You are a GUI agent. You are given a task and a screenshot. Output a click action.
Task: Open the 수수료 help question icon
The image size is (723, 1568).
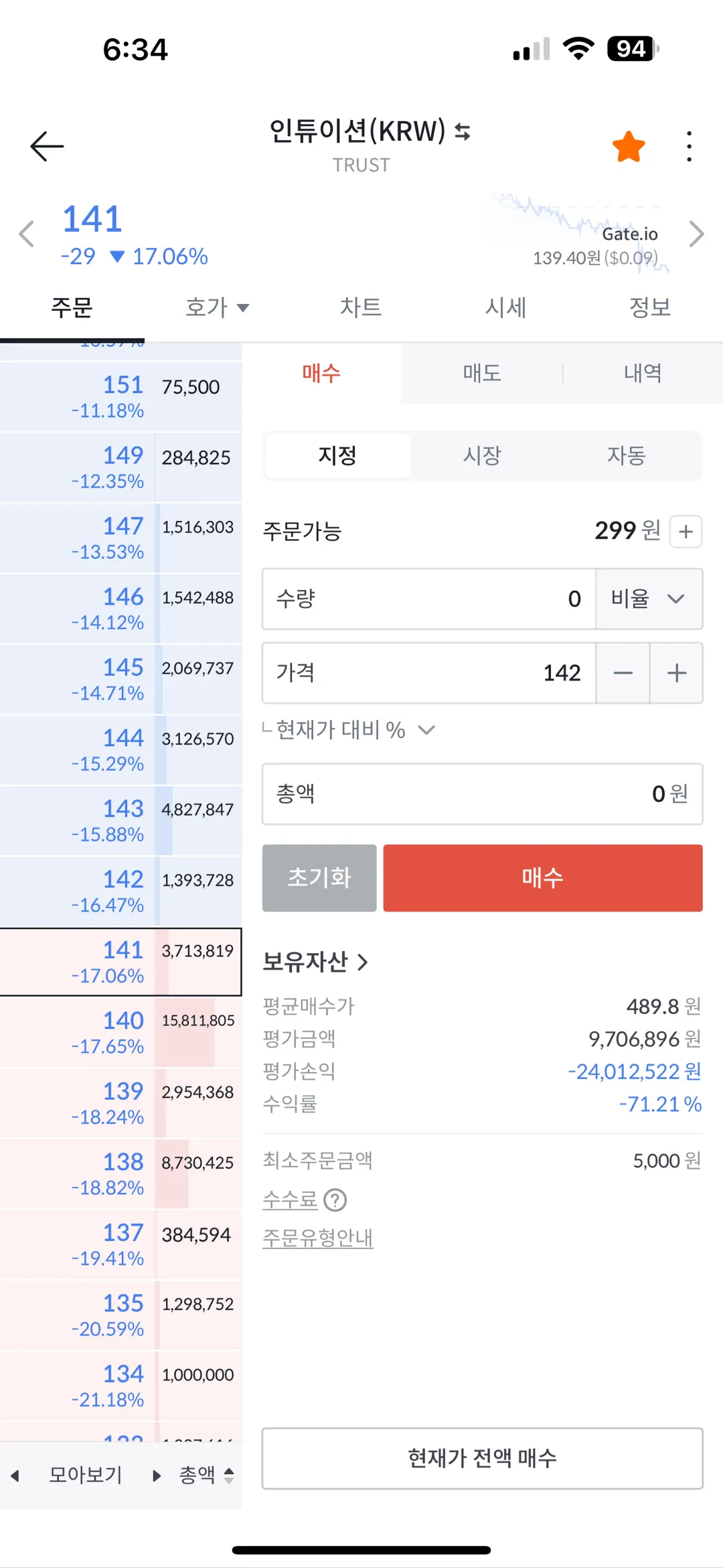tap(335, 1200)
